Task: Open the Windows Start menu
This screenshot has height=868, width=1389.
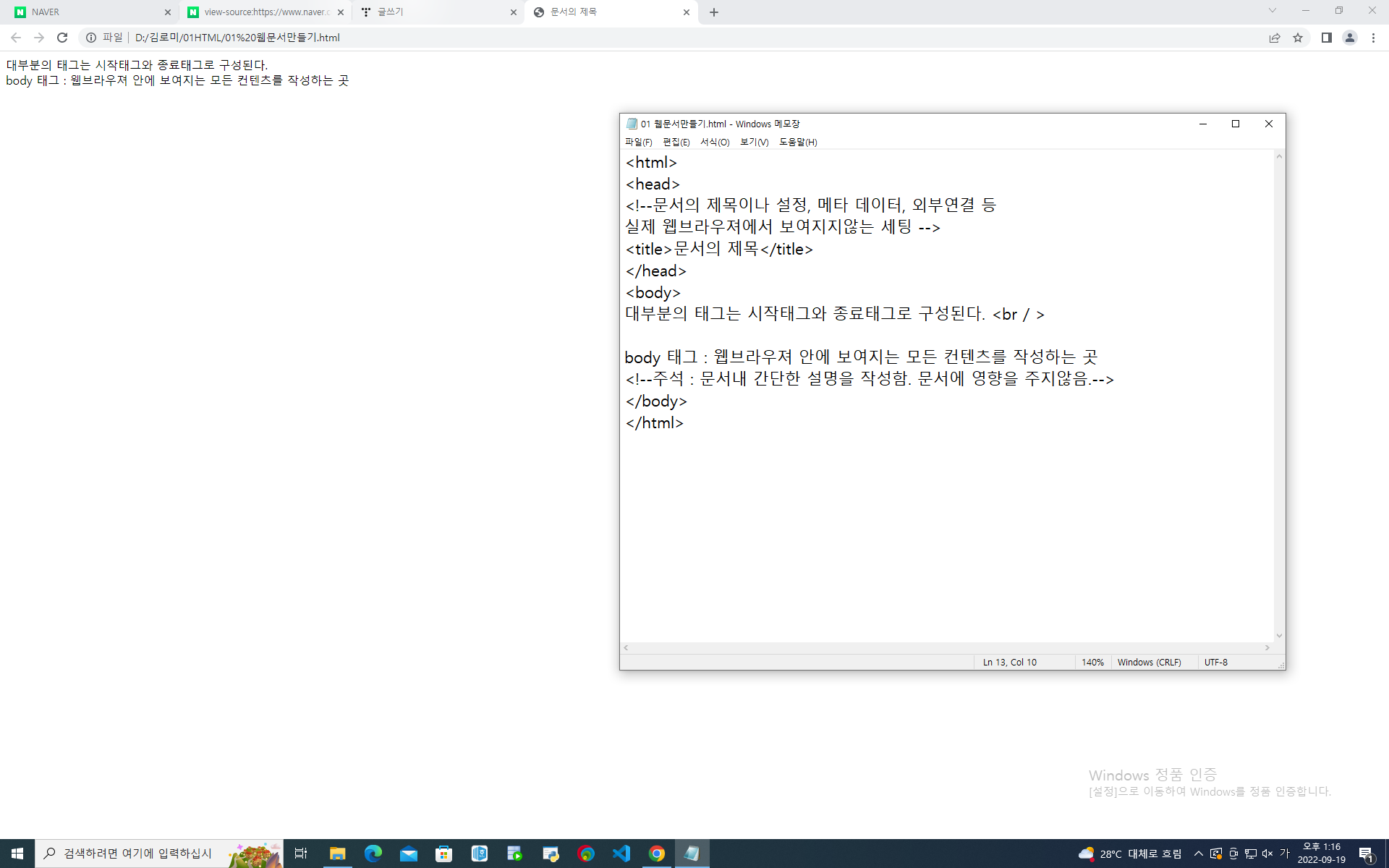Action: (17, 854)
